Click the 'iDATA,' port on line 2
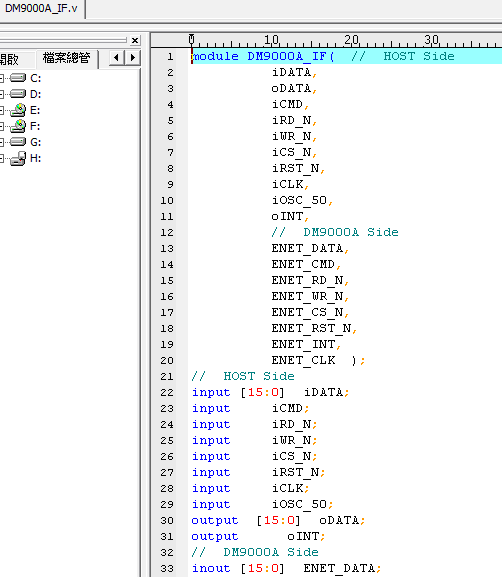Viewport: 502px width, 577px height. [294, 72]
